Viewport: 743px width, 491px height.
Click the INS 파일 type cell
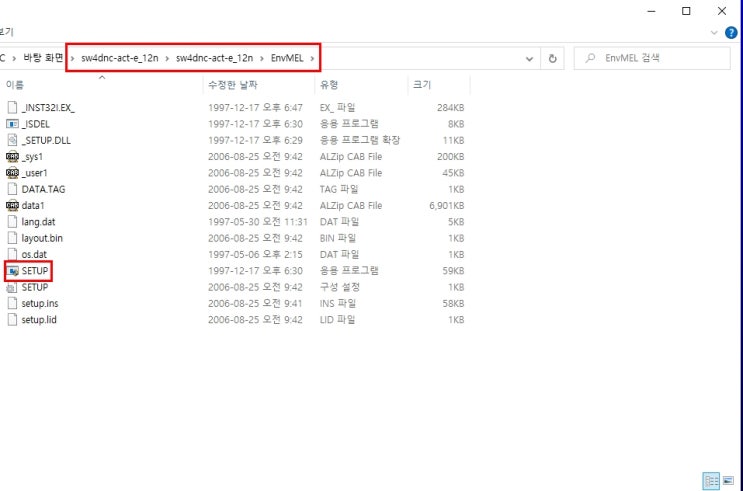click(338, 303)
